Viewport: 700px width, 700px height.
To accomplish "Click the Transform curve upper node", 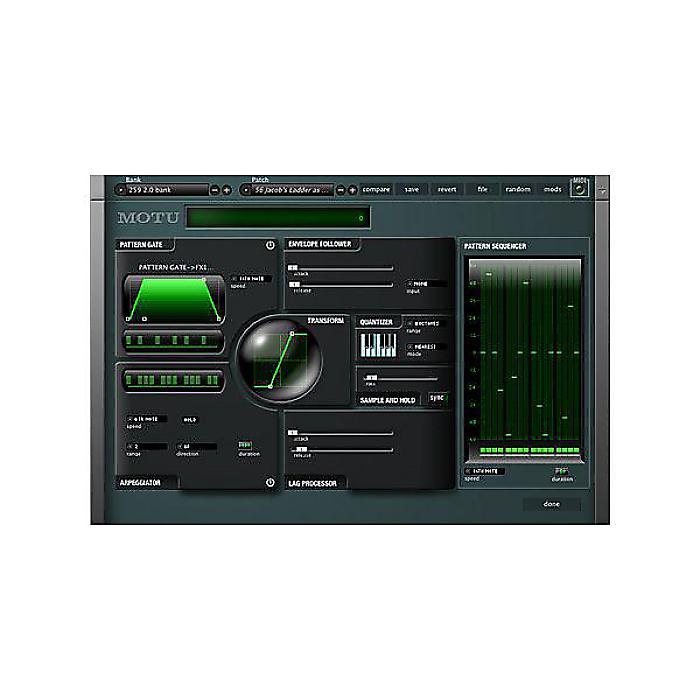I will pos(292,333).
